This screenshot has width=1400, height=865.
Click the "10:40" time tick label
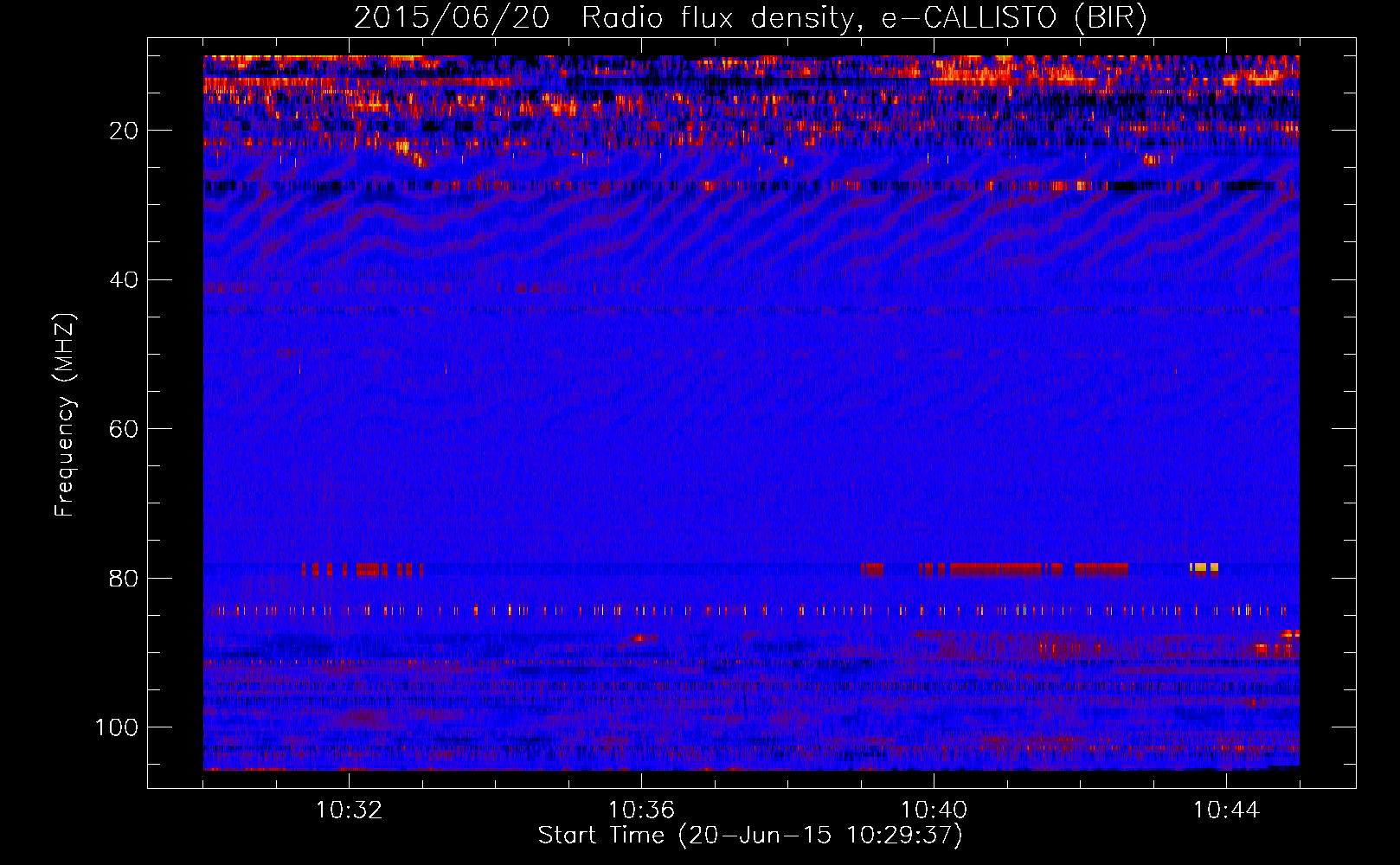coord(934,811)
